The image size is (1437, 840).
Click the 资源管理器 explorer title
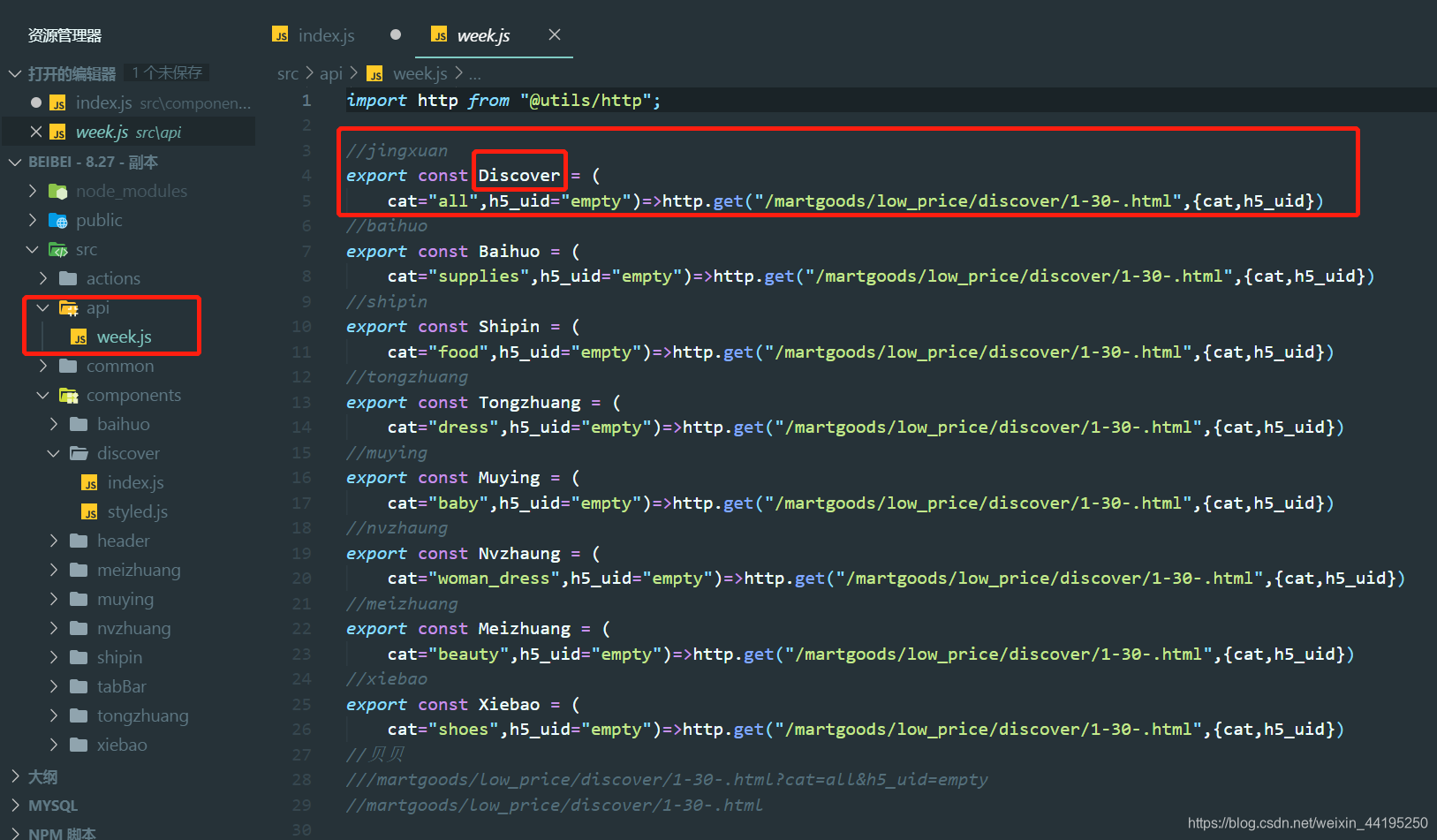tap(64, 35)
